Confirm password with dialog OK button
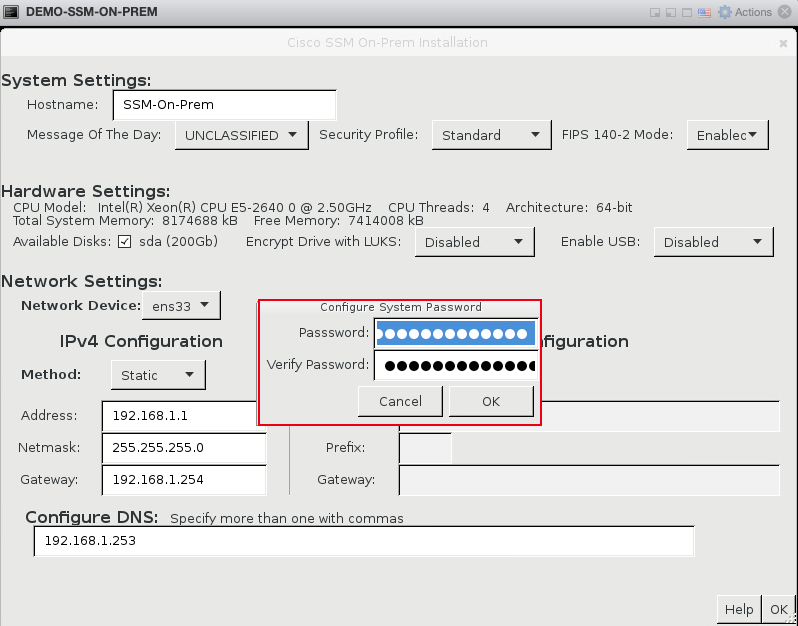This screenshot has height=626, width=798. click(491, 402)
